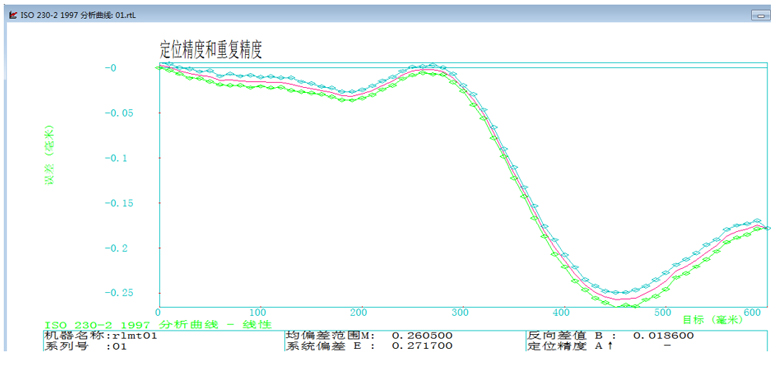Click the value 0.018600 for 反向差值 B

point(663,336)
